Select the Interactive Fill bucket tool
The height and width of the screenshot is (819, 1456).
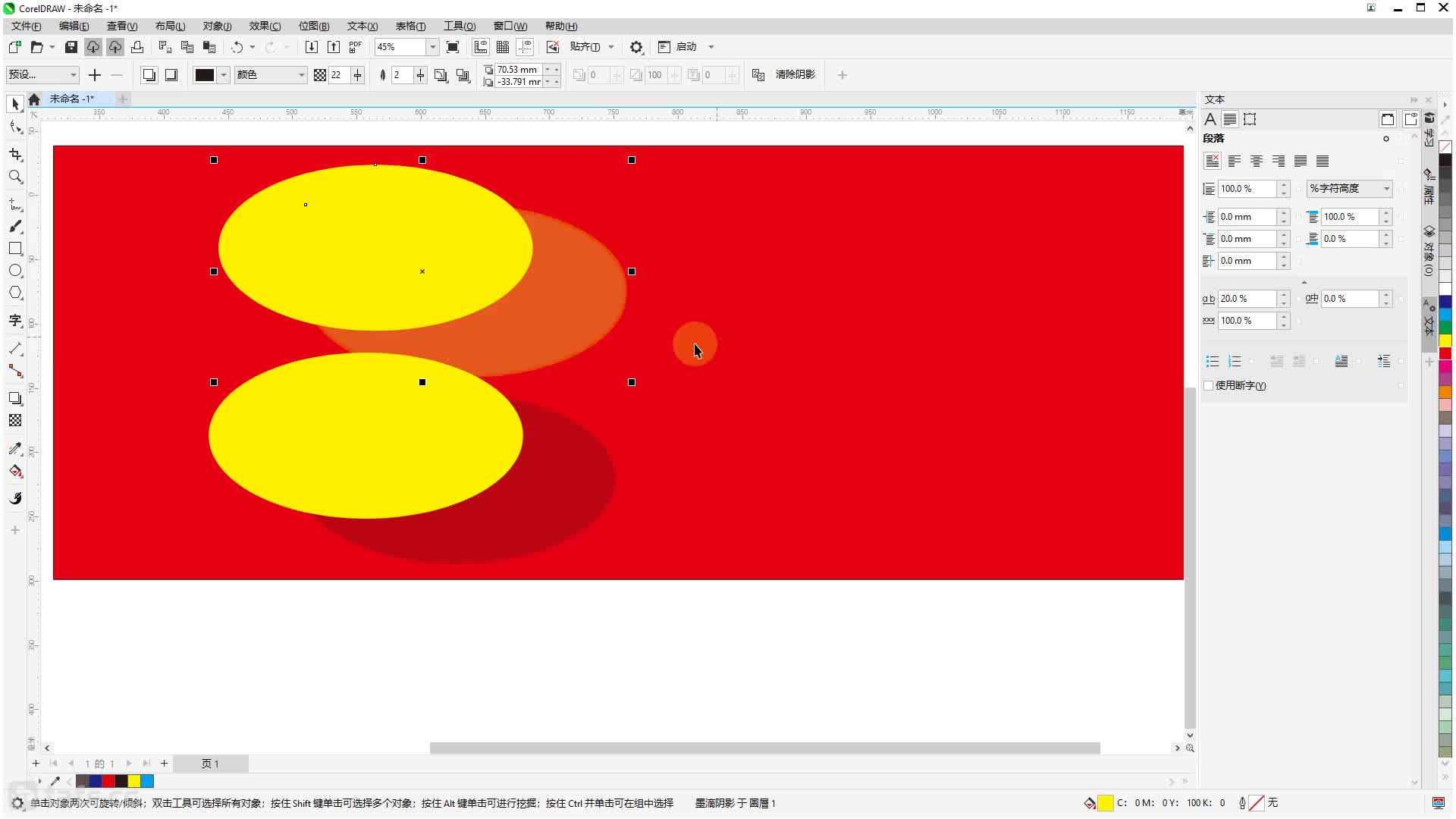pos(15,471)
